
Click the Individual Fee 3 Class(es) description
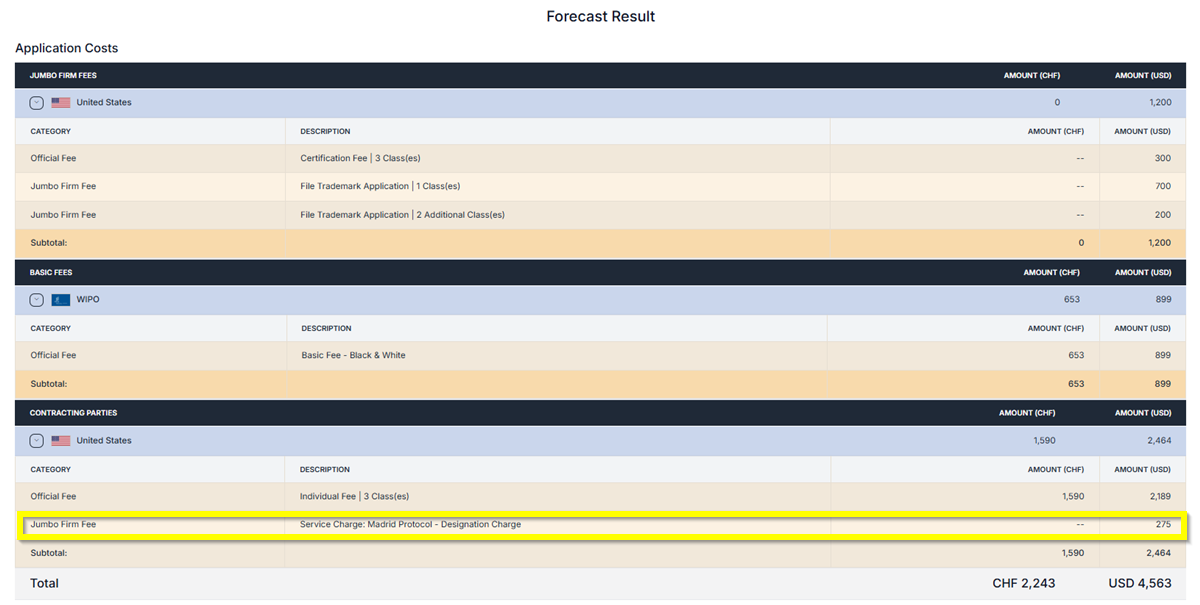tap(354, 497)
